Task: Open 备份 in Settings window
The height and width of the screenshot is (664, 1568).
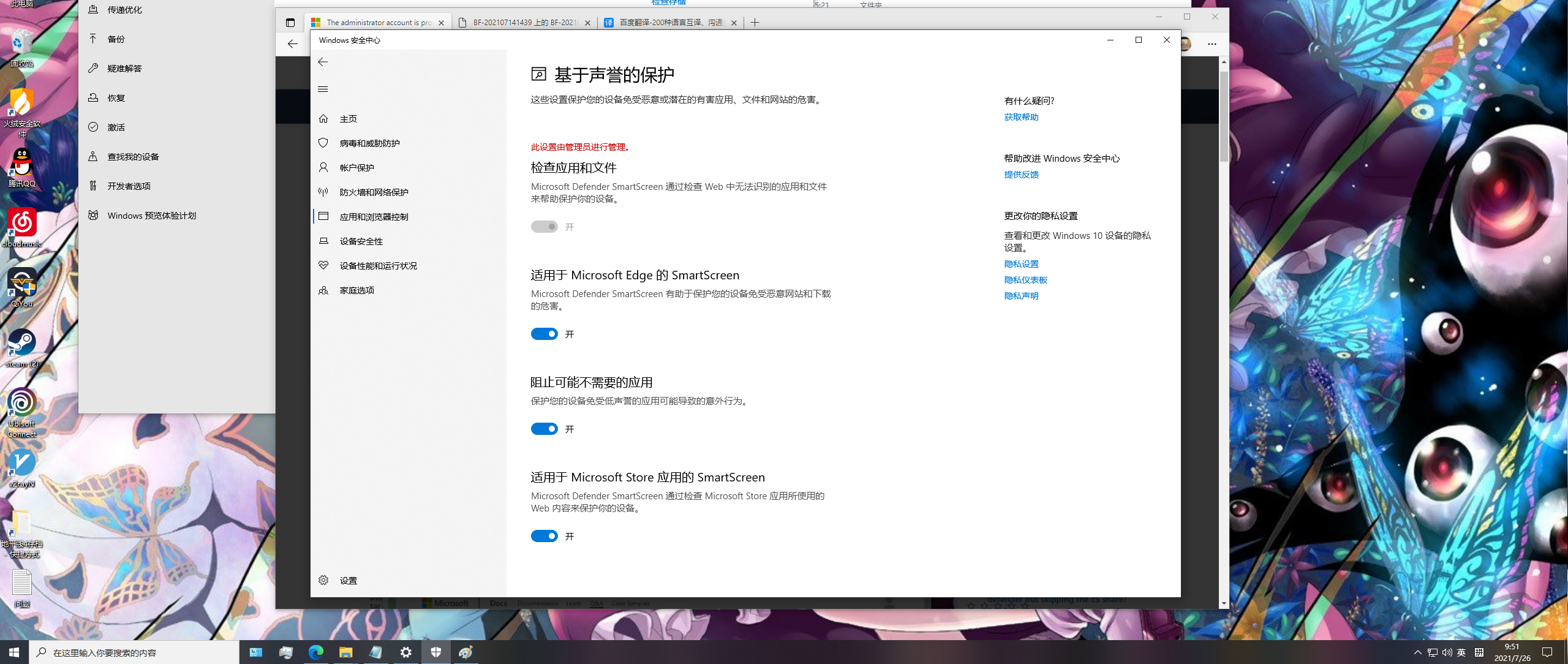Action: click(176, 39)
